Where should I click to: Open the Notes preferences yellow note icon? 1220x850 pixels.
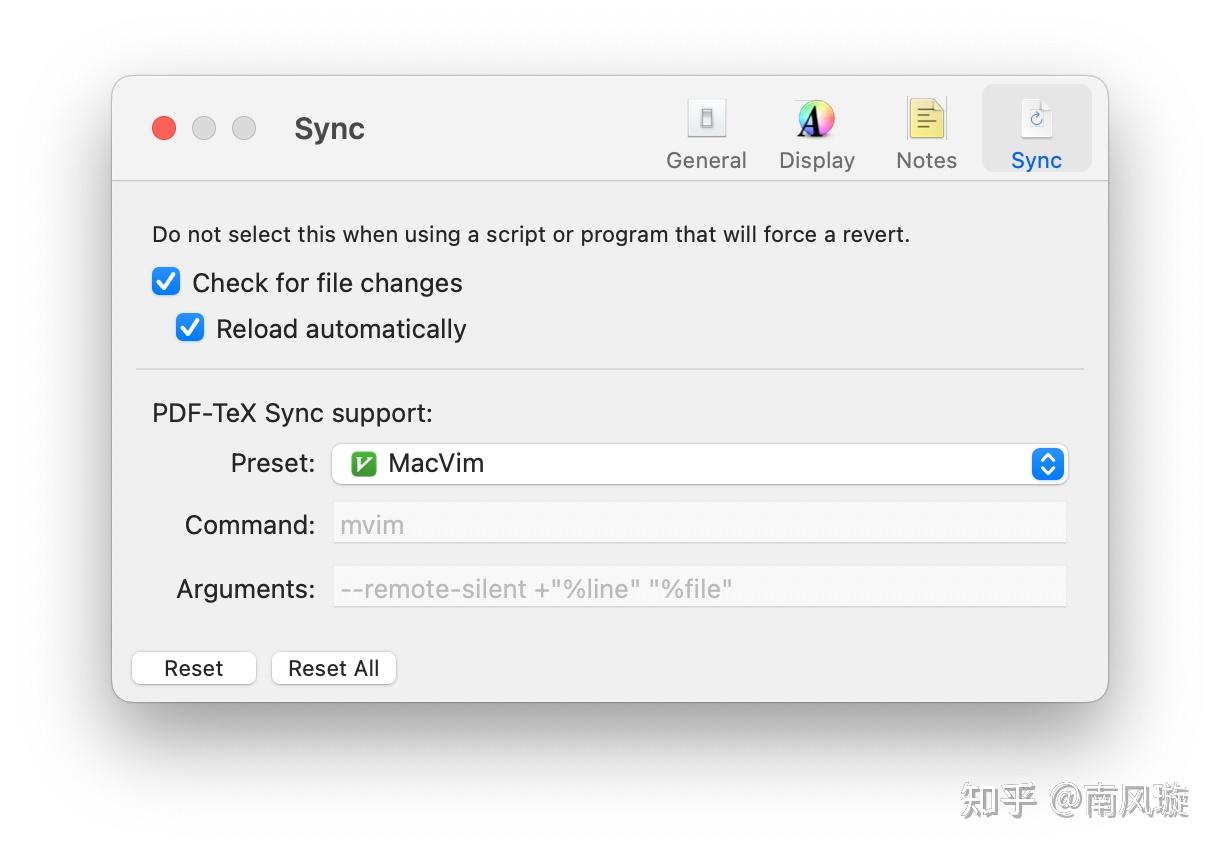pyautogui.click(x=926, y=119)
